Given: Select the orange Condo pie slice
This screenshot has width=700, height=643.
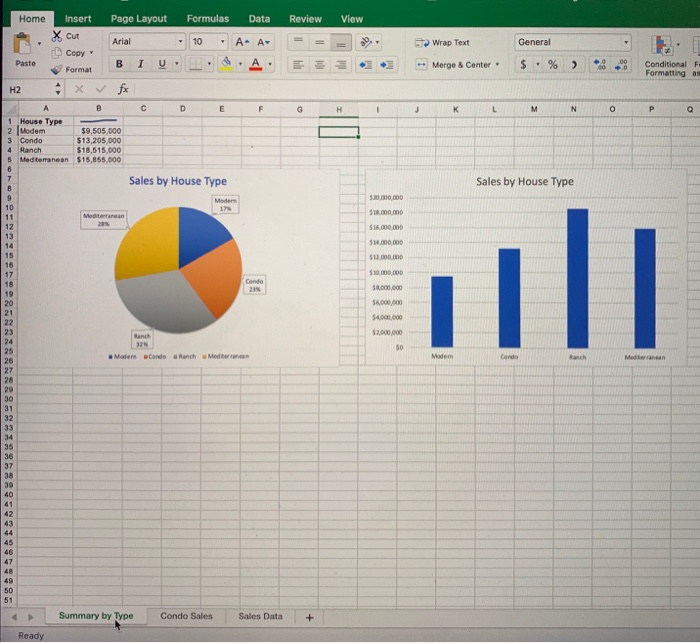Looking at the screenshot, I should pyautogui.click(x=214, y=279).
